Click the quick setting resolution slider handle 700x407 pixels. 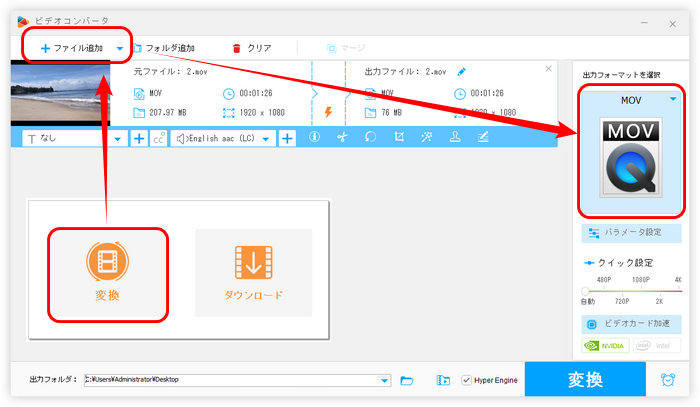pos(585,291)
